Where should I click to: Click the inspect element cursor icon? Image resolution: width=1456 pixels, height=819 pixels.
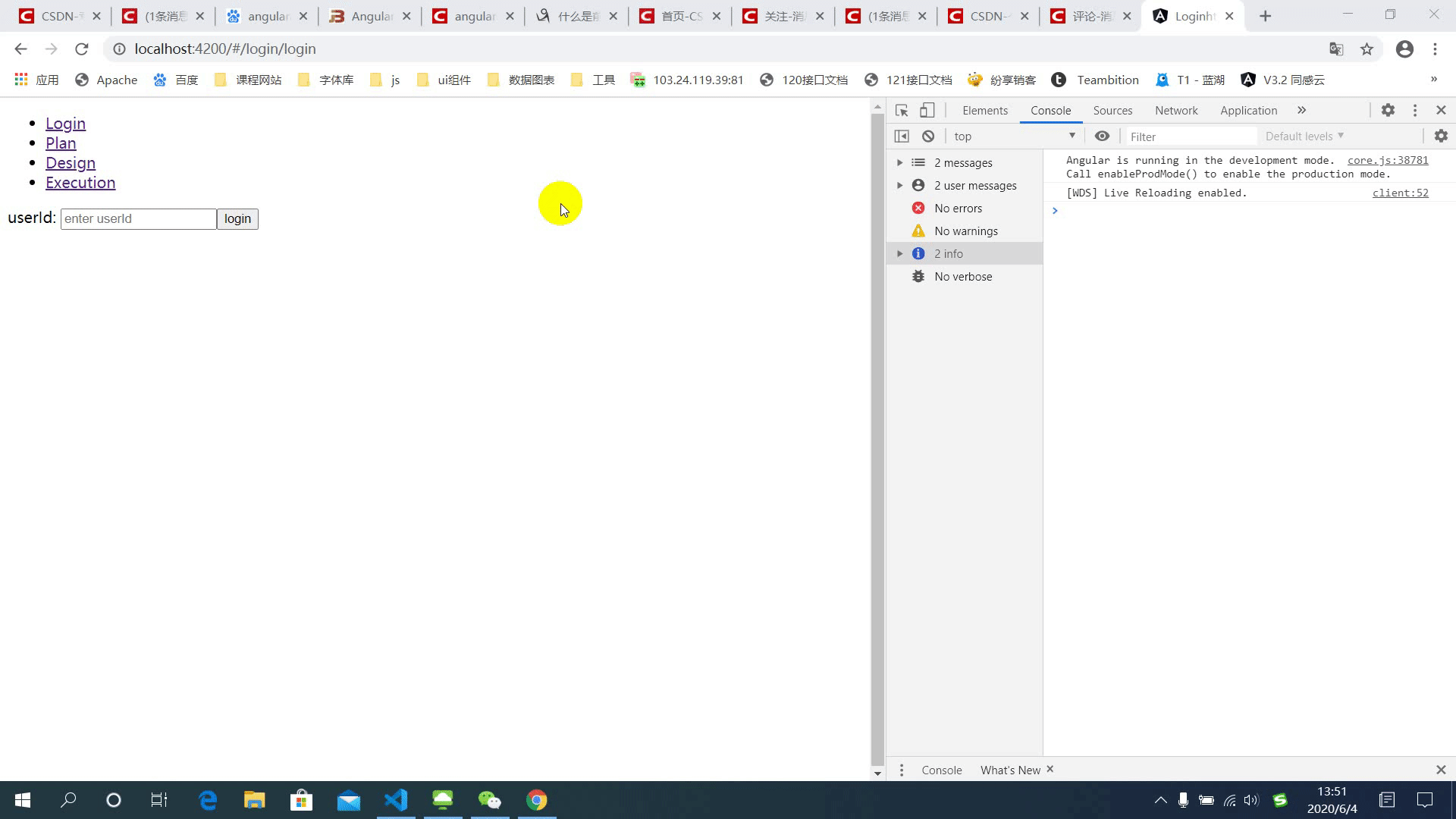point(901,110)
